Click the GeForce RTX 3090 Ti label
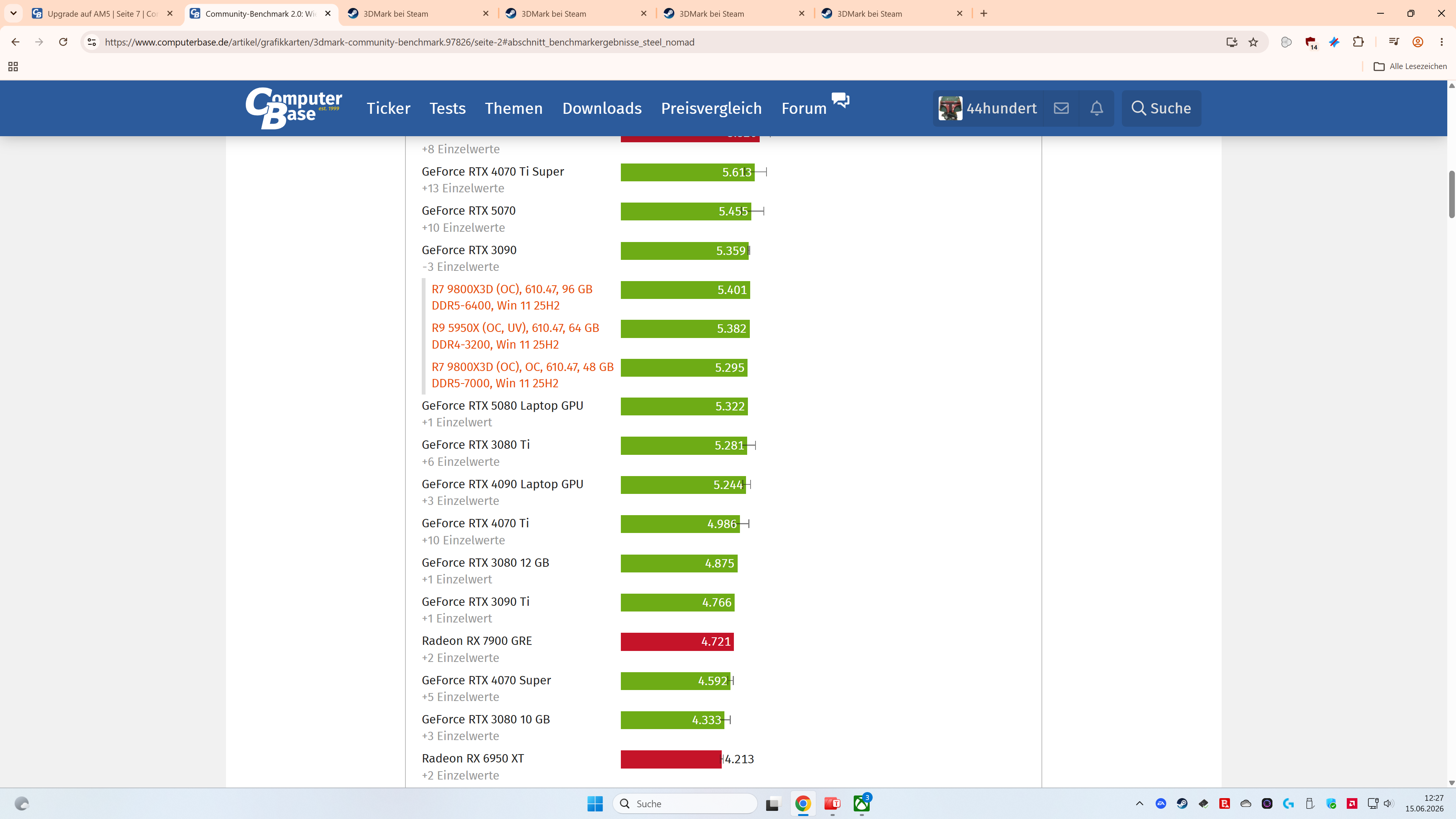 [475, 602]
